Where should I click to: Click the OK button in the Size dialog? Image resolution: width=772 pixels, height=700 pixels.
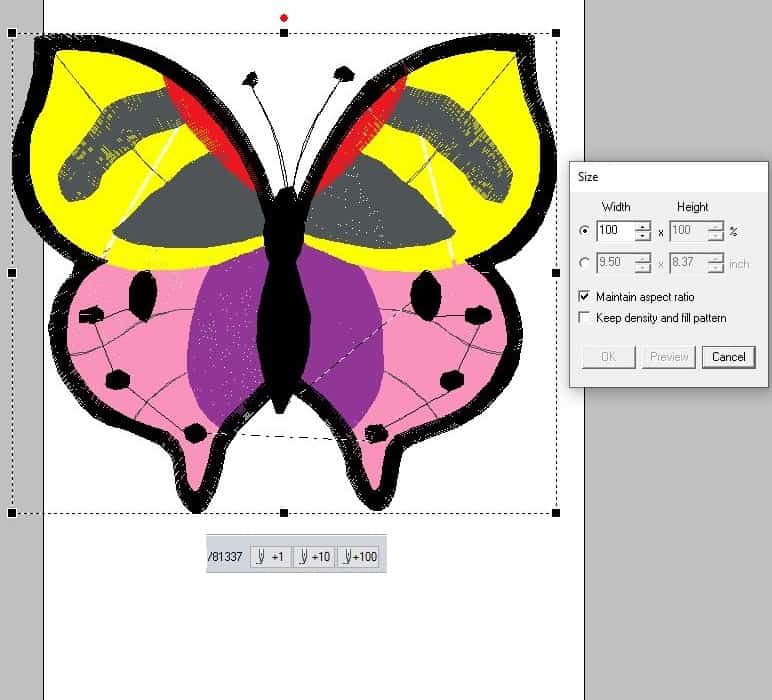609,357
